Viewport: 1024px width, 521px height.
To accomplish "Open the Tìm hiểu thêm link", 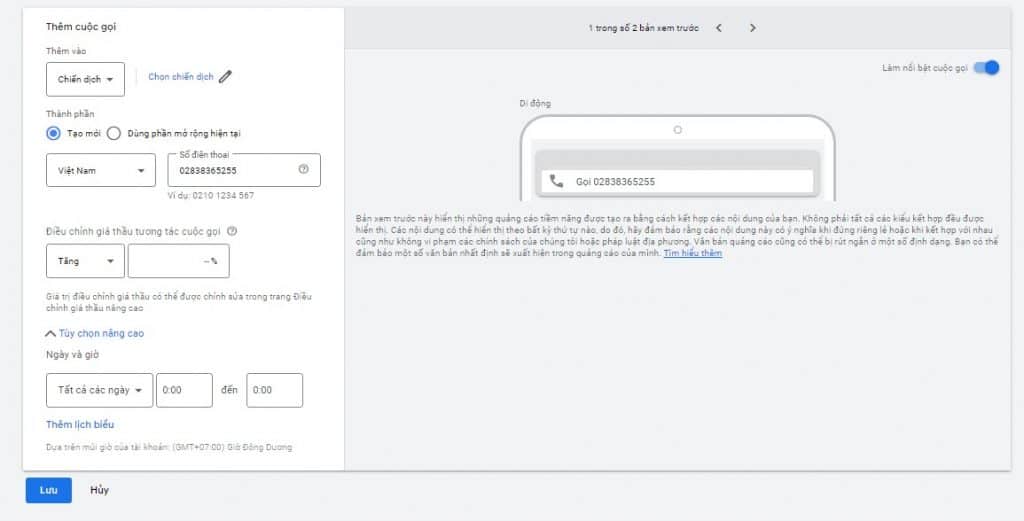I will (x=693, y=253).
